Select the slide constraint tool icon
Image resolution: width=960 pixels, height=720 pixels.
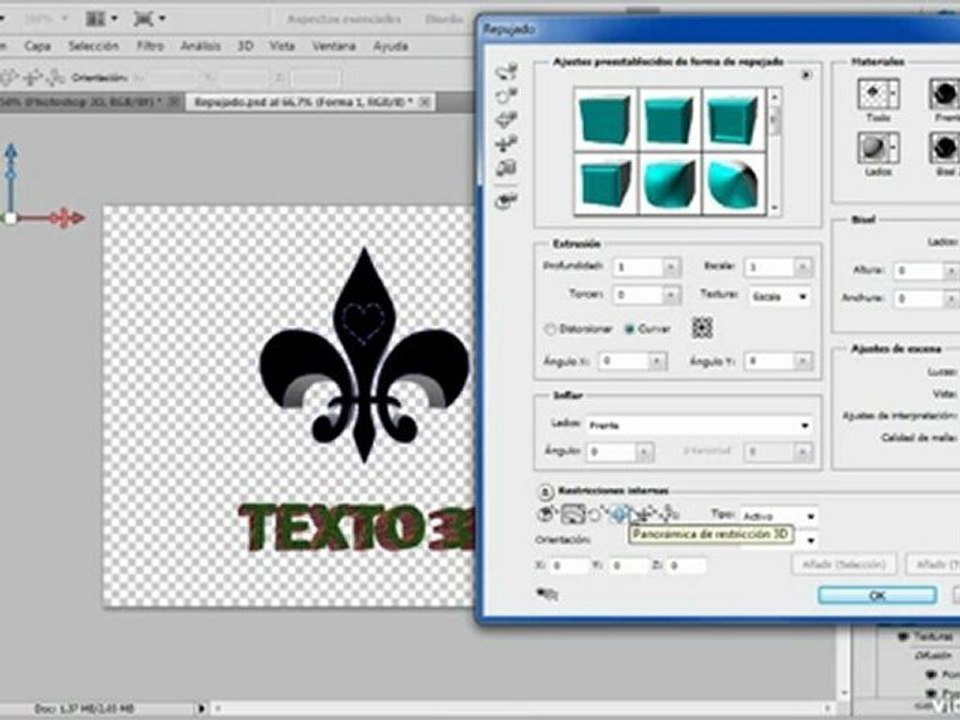[644, 515]
